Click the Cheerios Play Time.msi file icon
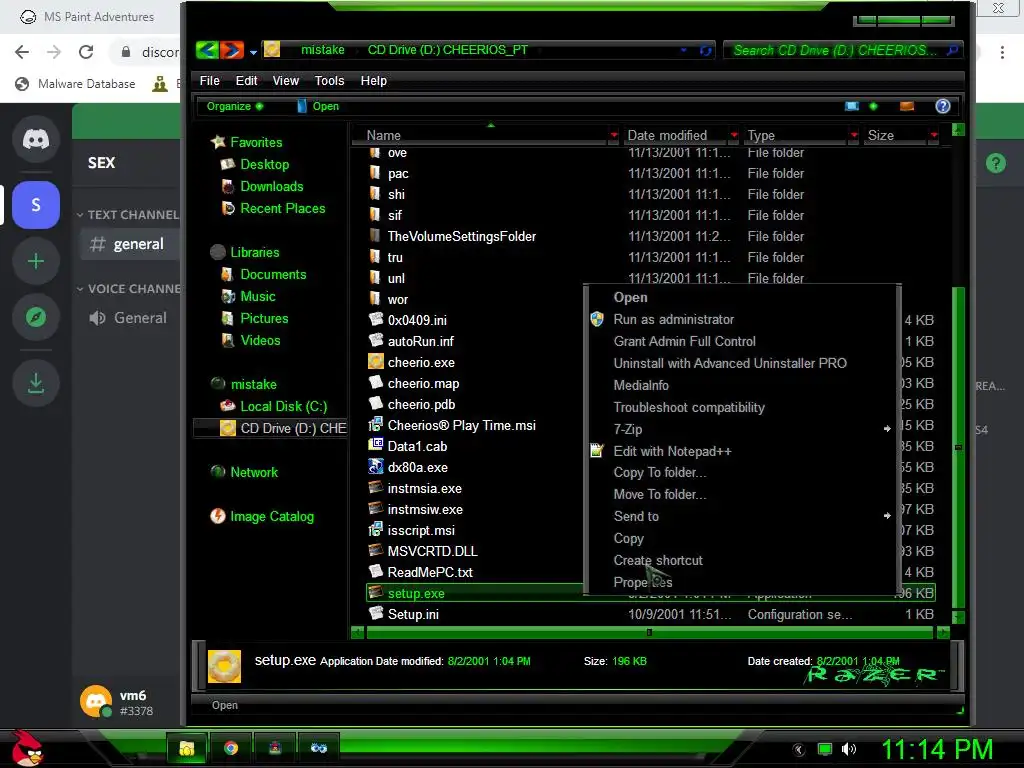Screen dimensions: 1024x768 point(376,424)
